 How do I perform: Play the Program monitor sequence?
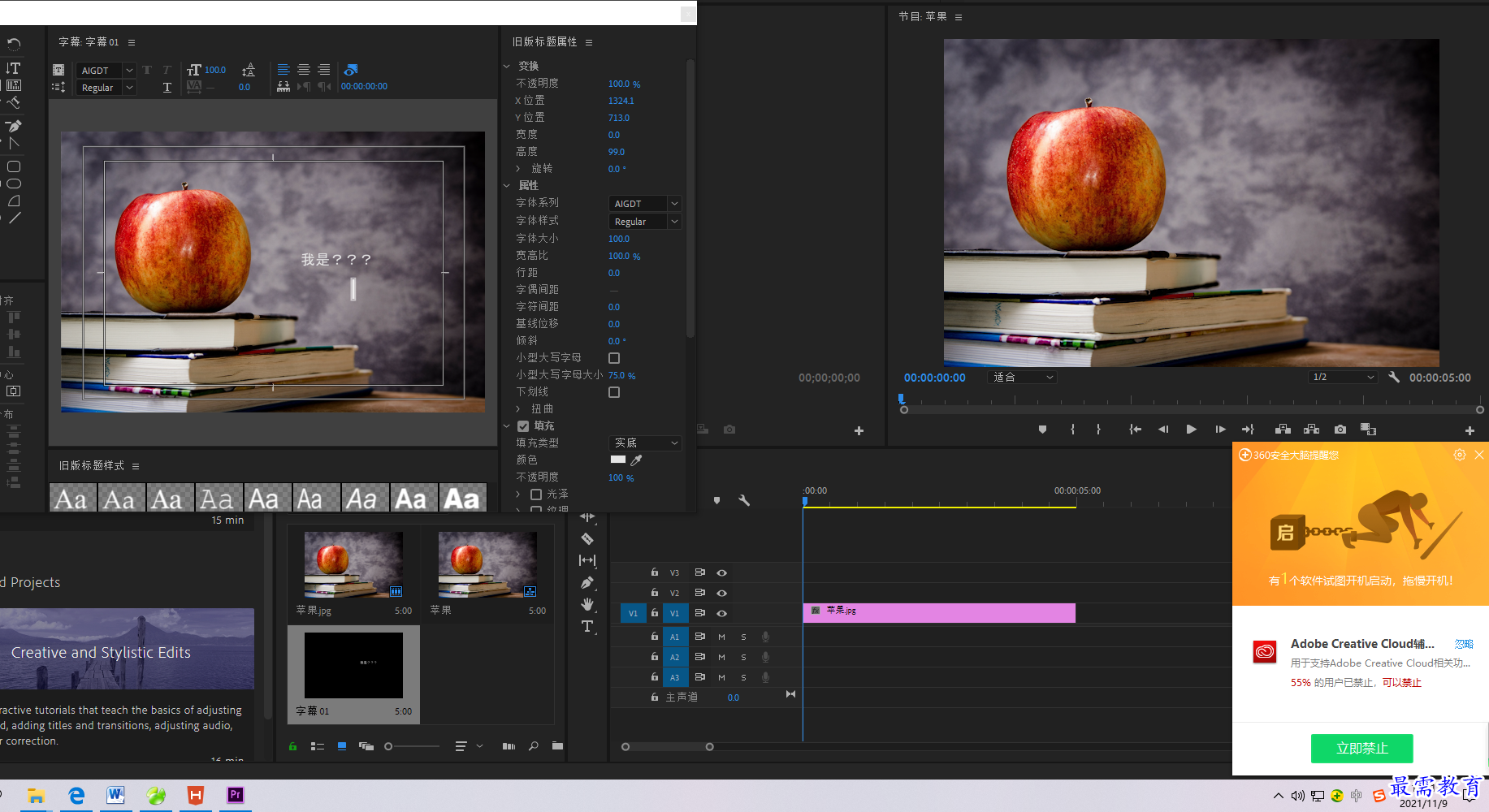pos(1191,430)
